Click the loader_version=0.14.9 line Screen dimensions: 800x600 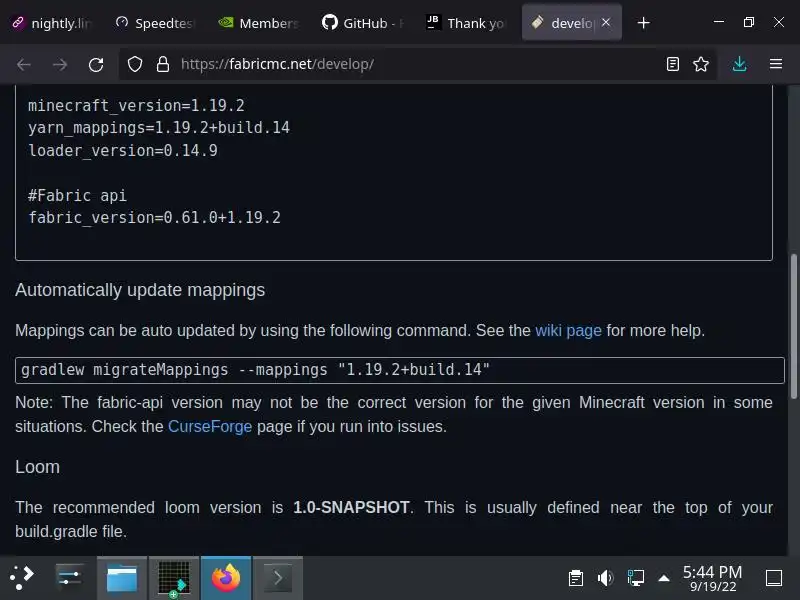(122, 151)
